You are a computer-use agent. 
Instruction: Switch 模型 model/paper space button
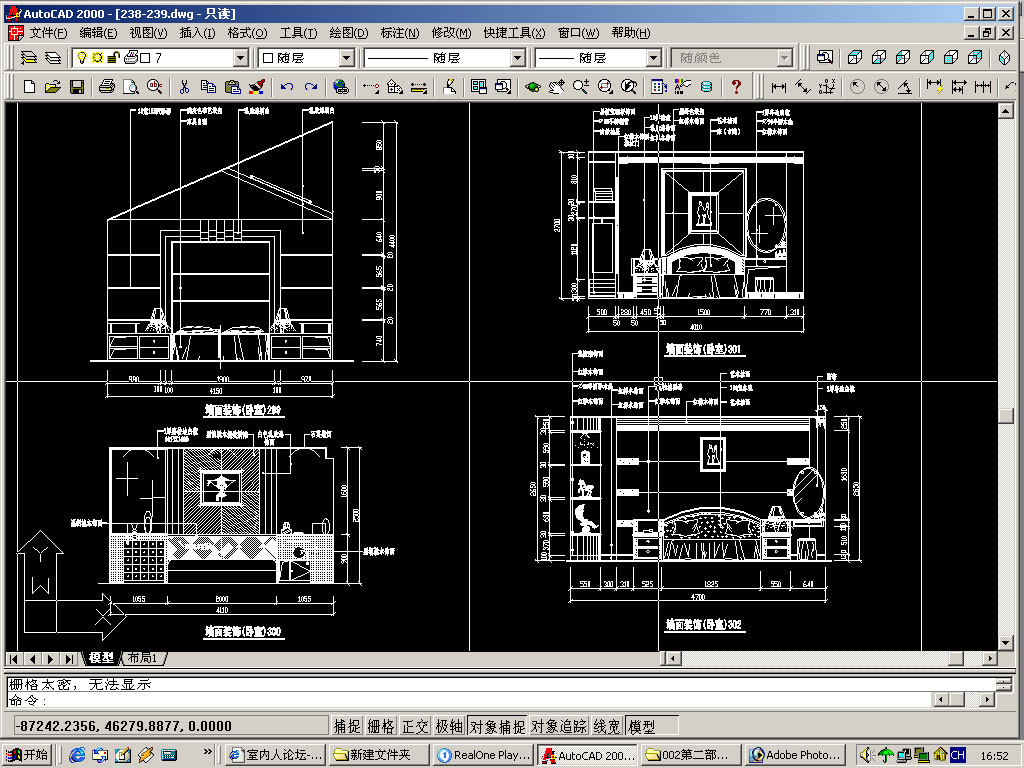[651, 726]
